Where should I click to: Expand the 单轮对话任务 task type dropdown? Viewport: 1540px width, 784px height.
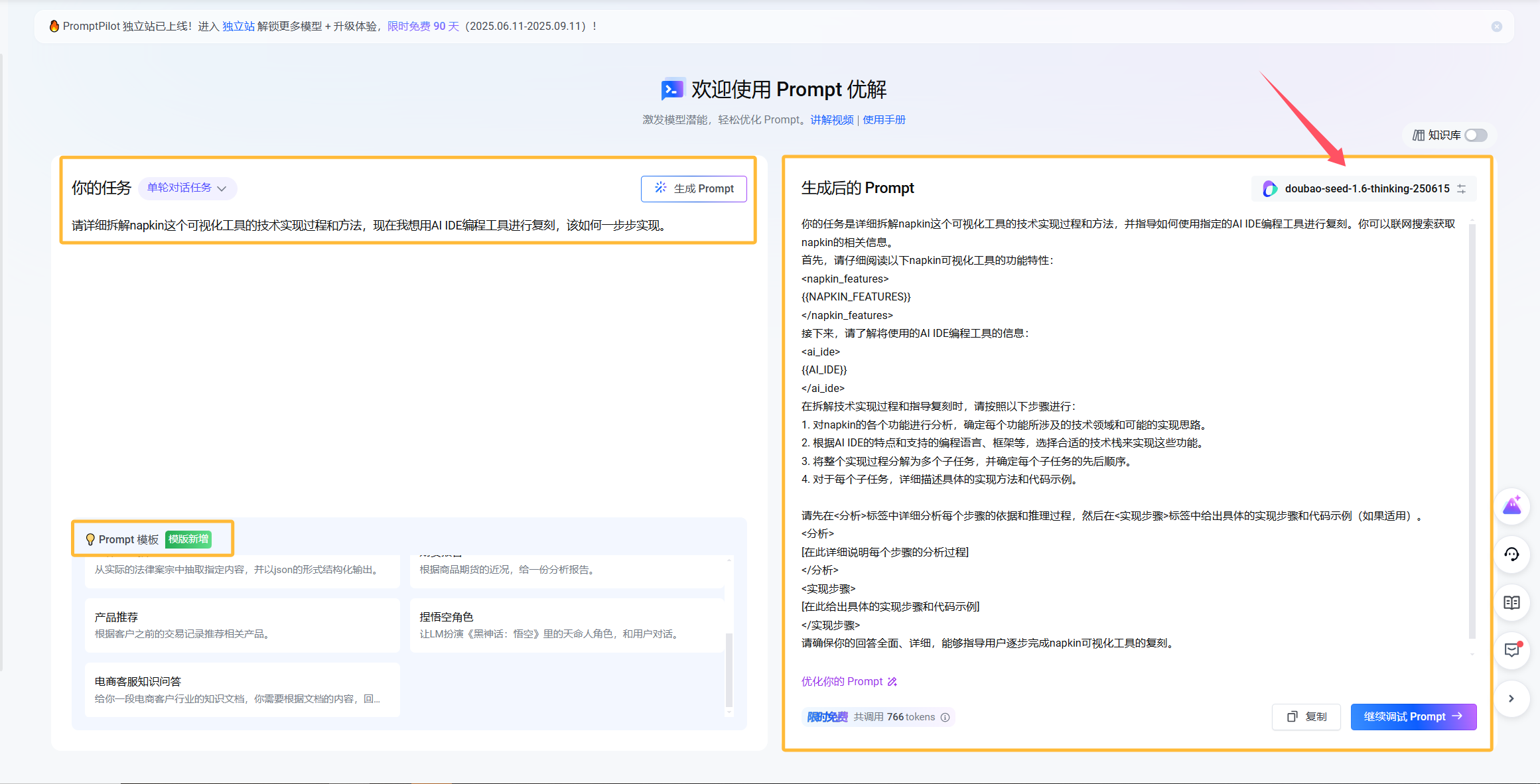coord(187,188)
